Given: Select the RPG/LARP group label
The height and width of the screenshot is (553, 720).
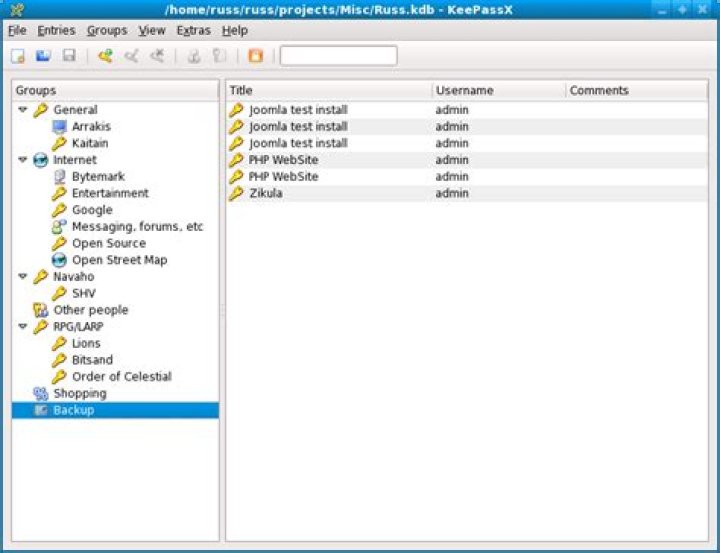Looking at the screenshot, I should pyautogui.click(x=79, y=327).
